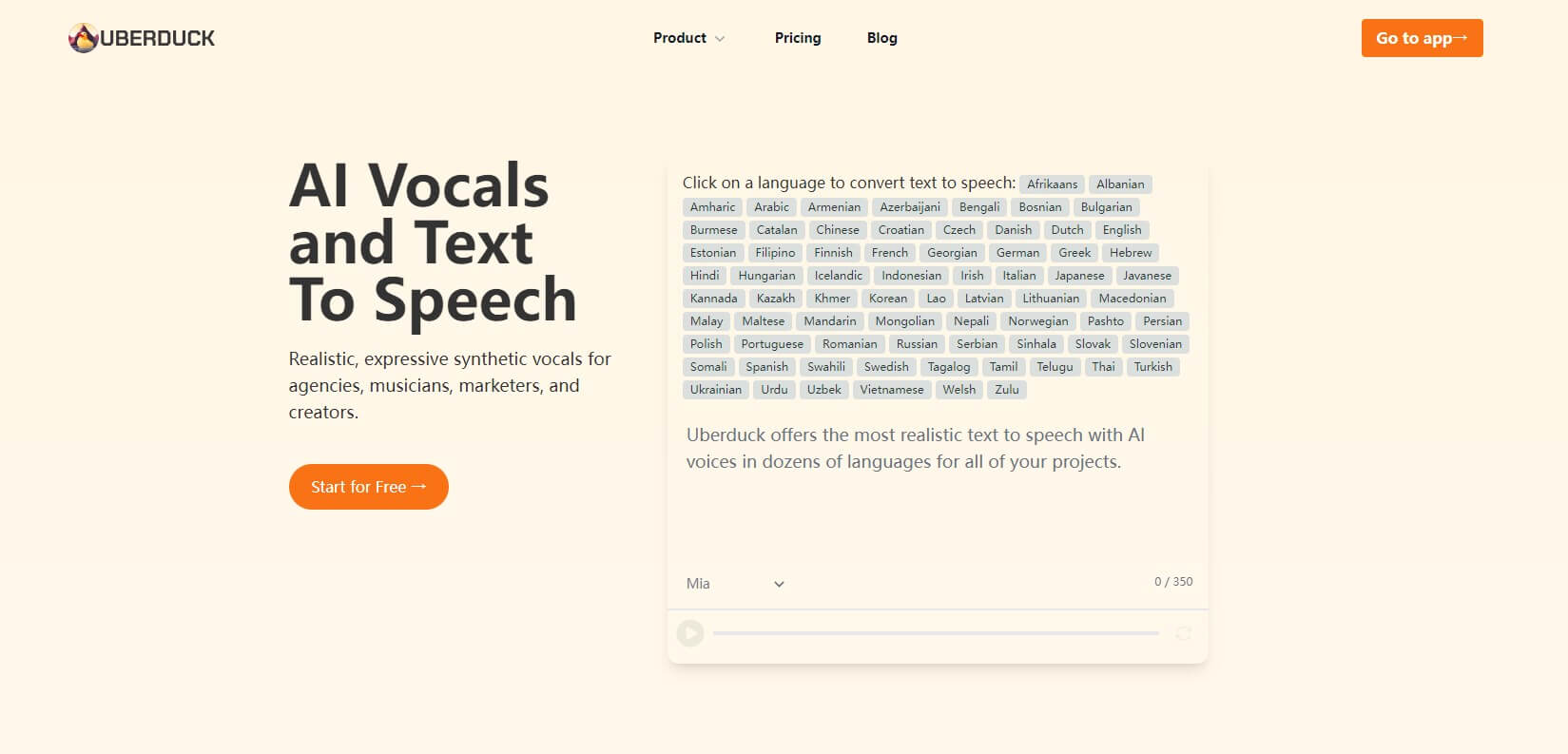
Task: Choose the Hungarian language tag
Action: point(766,276)
